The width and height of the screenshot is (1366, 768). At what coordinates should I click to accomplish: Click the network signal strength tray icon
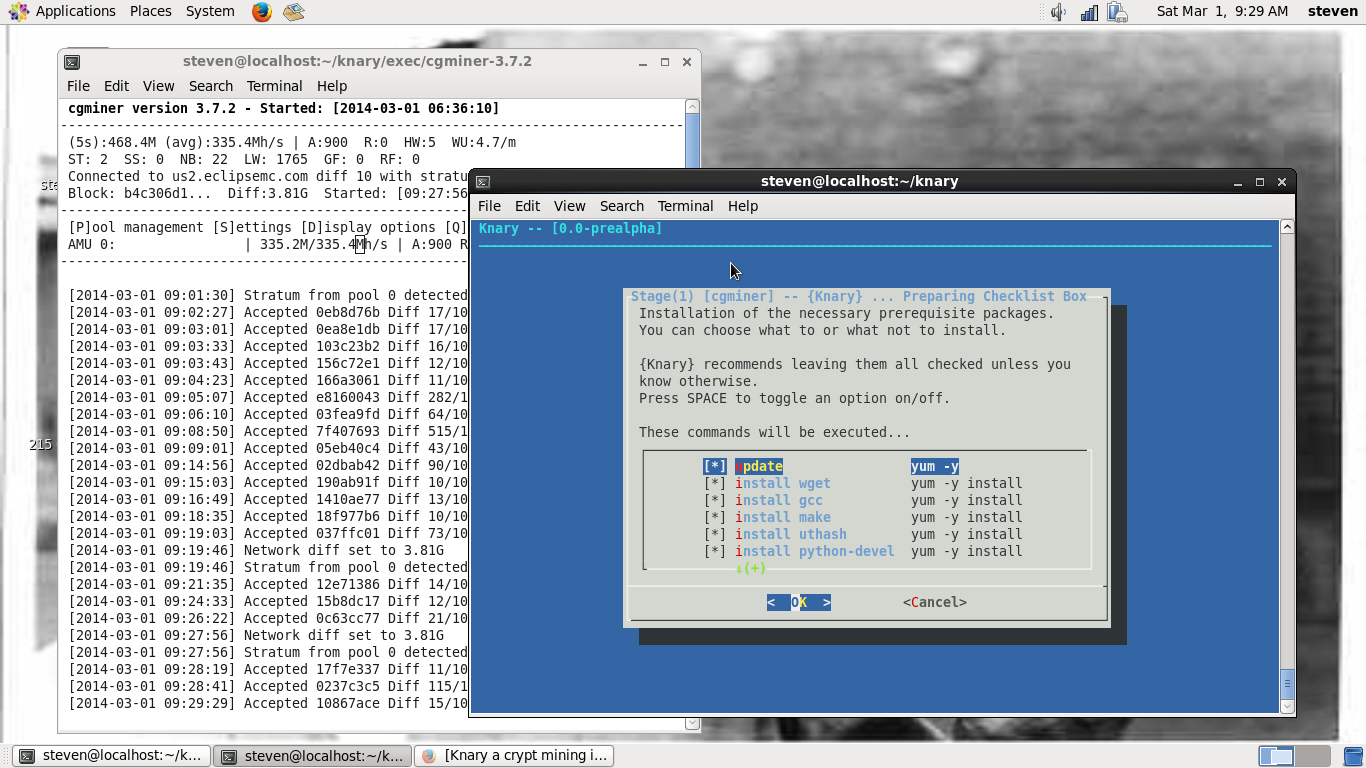coord(1089,11)
